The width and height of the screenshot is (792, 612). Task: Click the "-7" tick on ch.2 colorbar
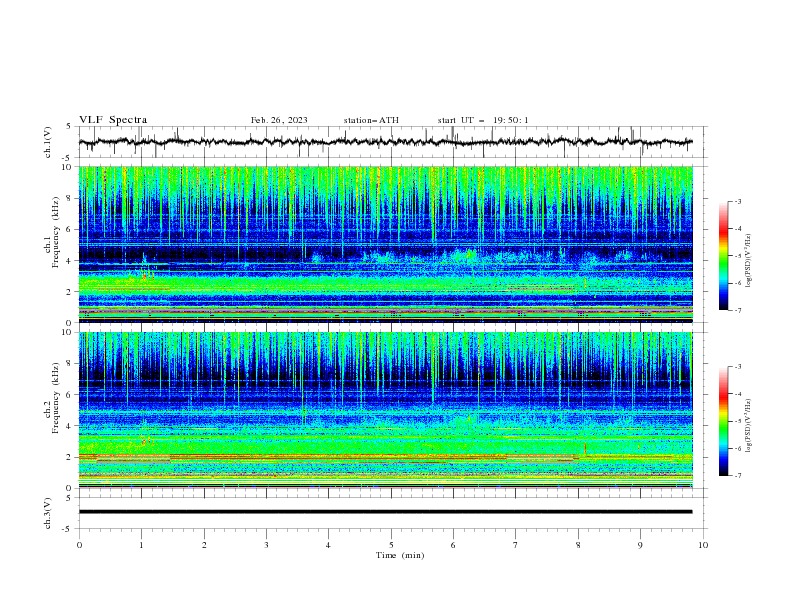click(x=737, y=475)
